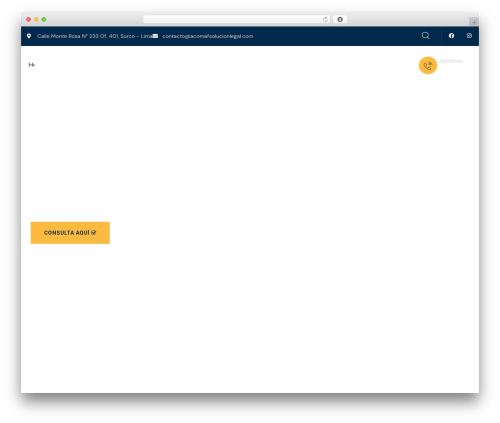Click the location pin icon in top bar
500x423 pixels.
(x=29, y=36)
